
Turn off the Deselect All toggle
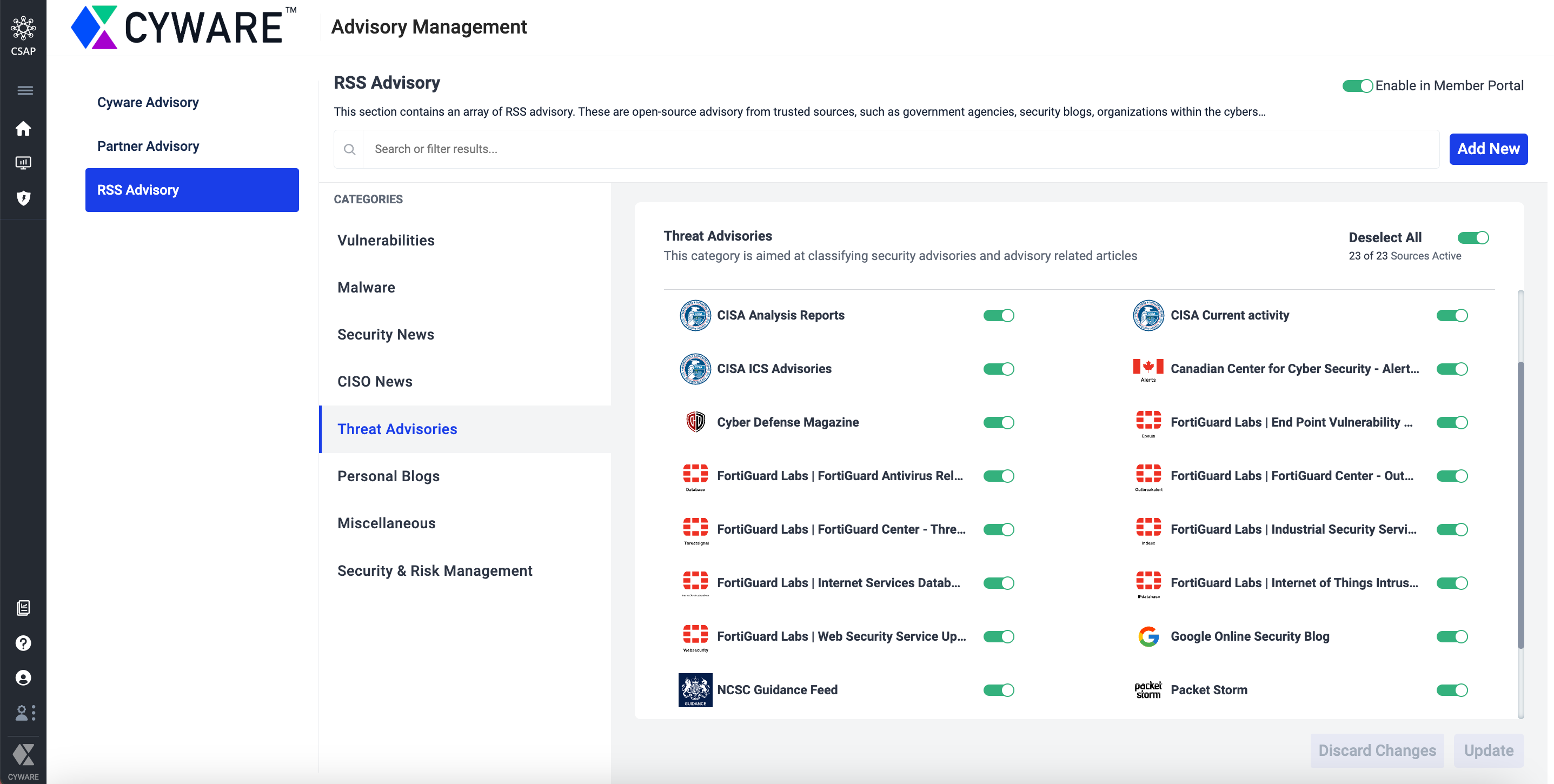click(1472, 237)
